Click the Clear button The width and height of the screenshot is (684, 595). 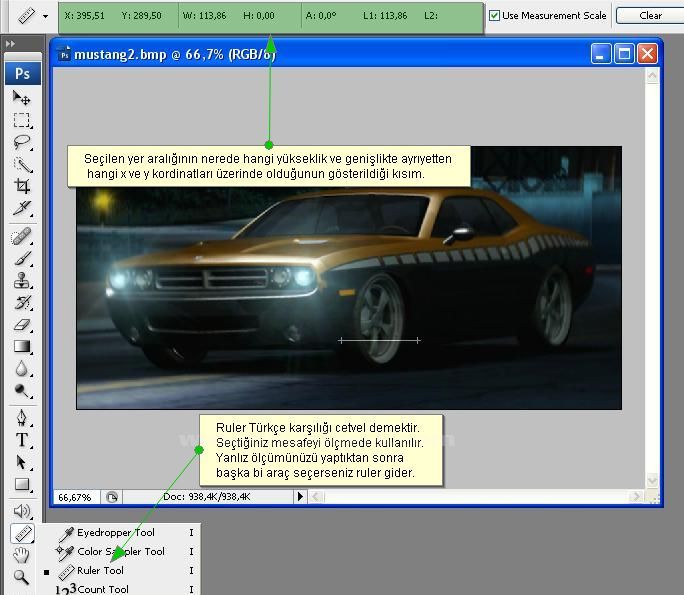tap(650, 16)
